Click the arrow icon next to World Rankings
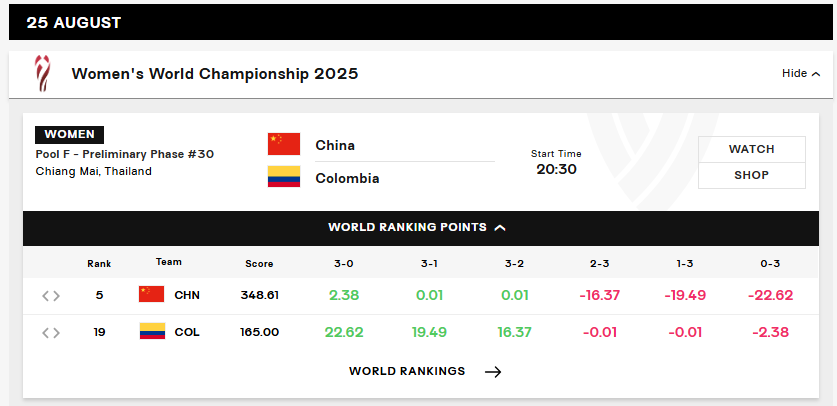 [492, 371]
